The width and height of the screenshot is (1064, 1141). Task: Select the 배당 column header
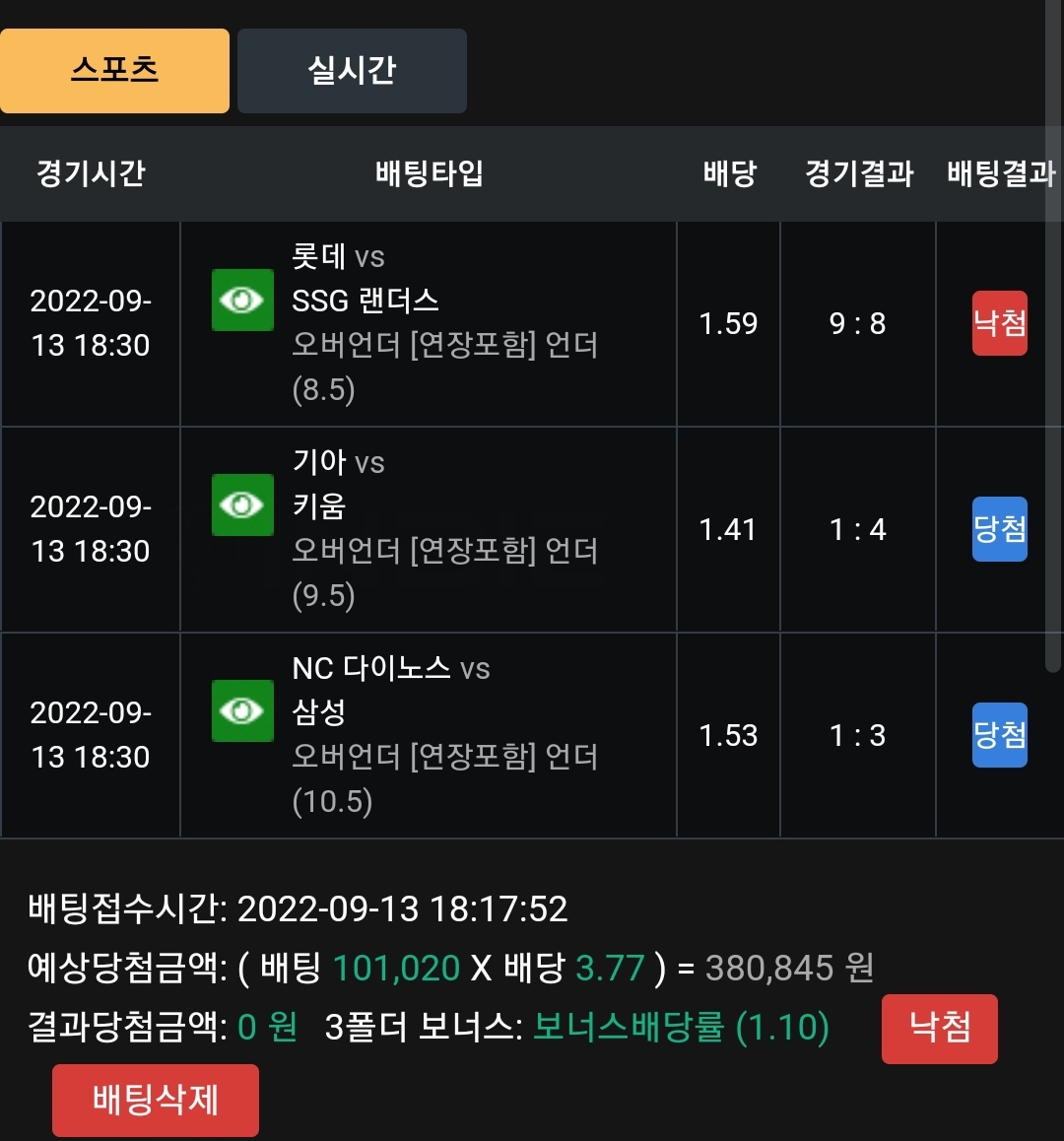coord(729,173)
